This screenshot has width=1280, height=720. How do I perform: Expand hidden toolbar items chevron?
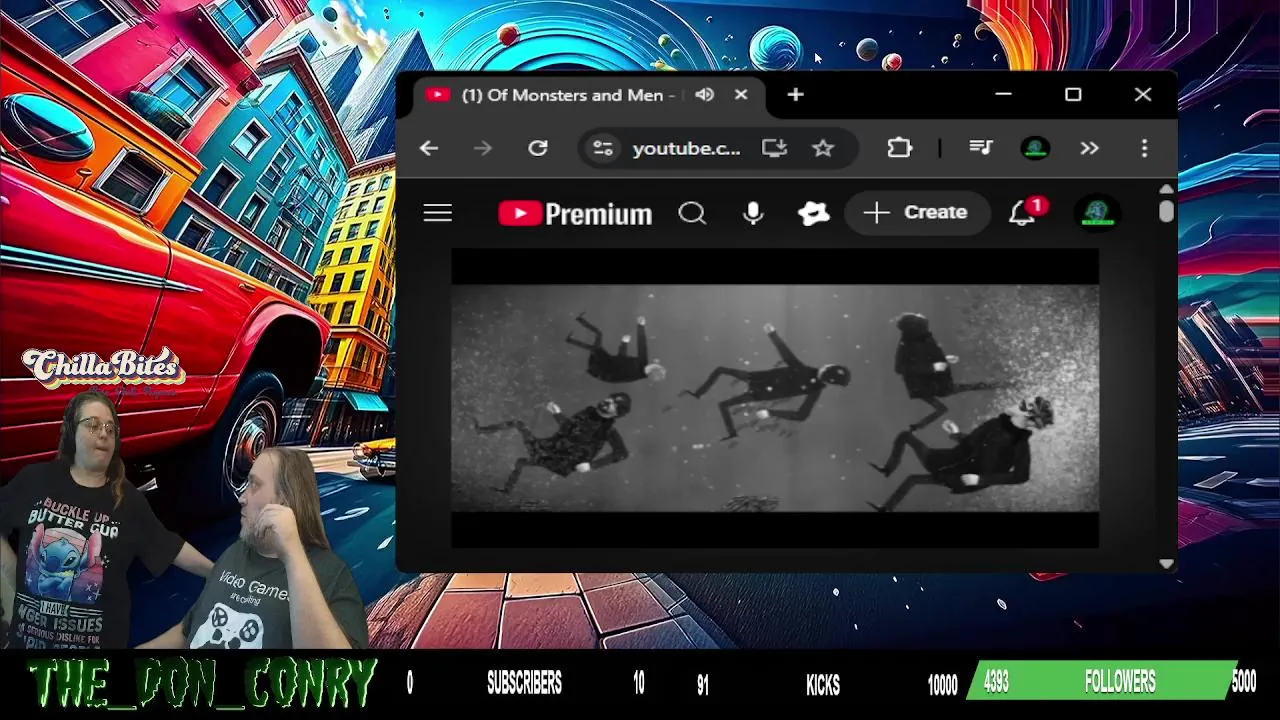pos(1089,148)
